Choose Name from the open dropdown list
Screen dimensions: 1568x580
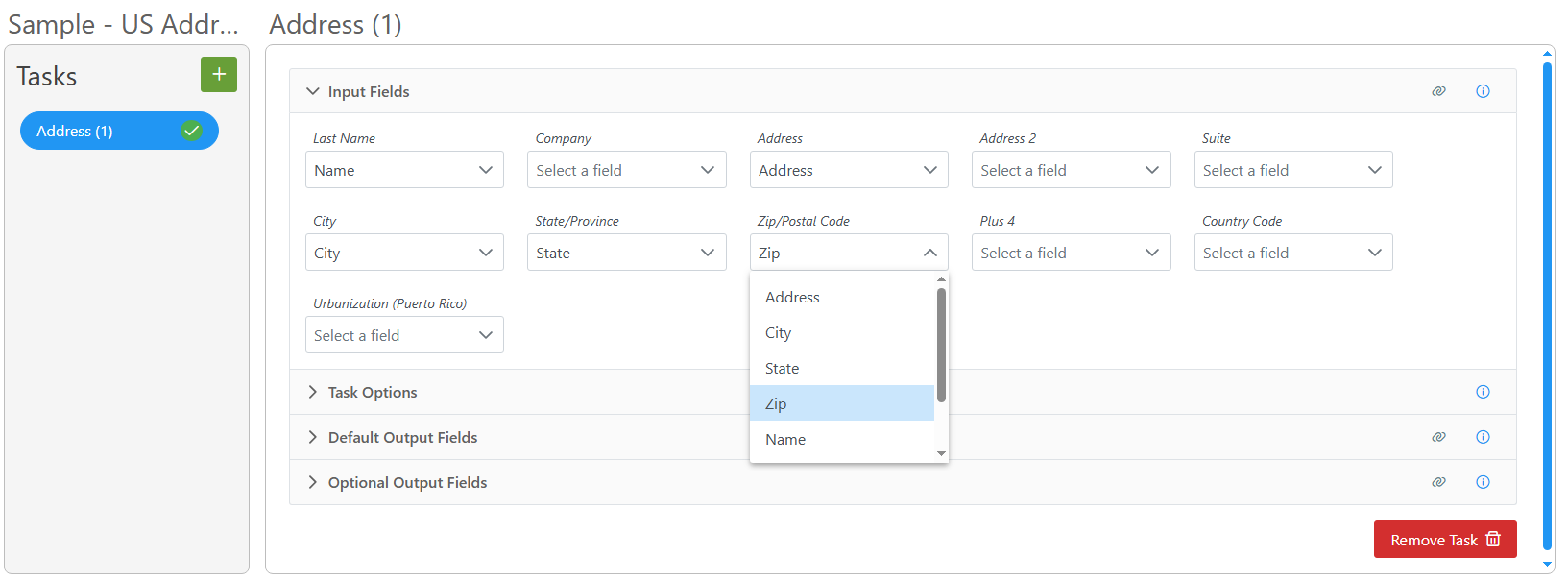pos(842,439)
